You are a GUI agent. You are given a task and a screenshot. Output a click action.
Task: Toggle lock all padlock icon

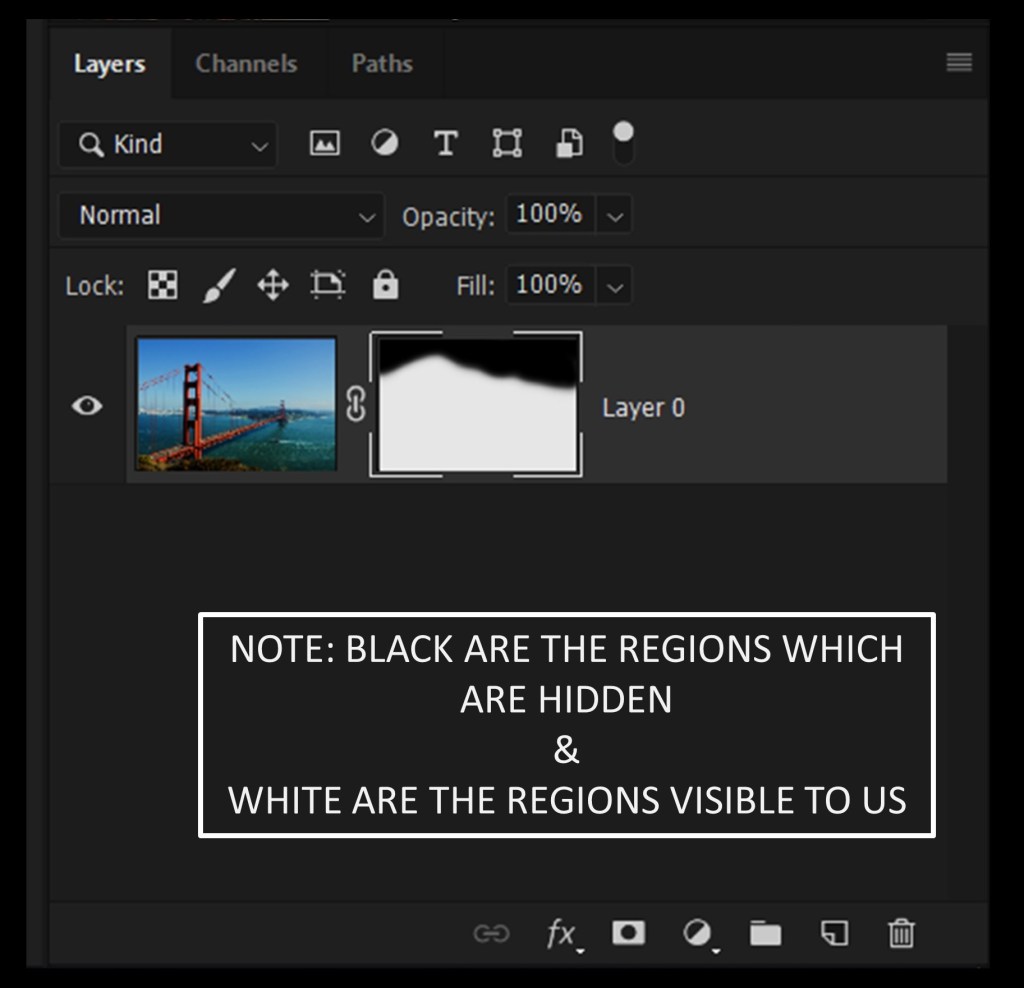(x=385, y=286)
